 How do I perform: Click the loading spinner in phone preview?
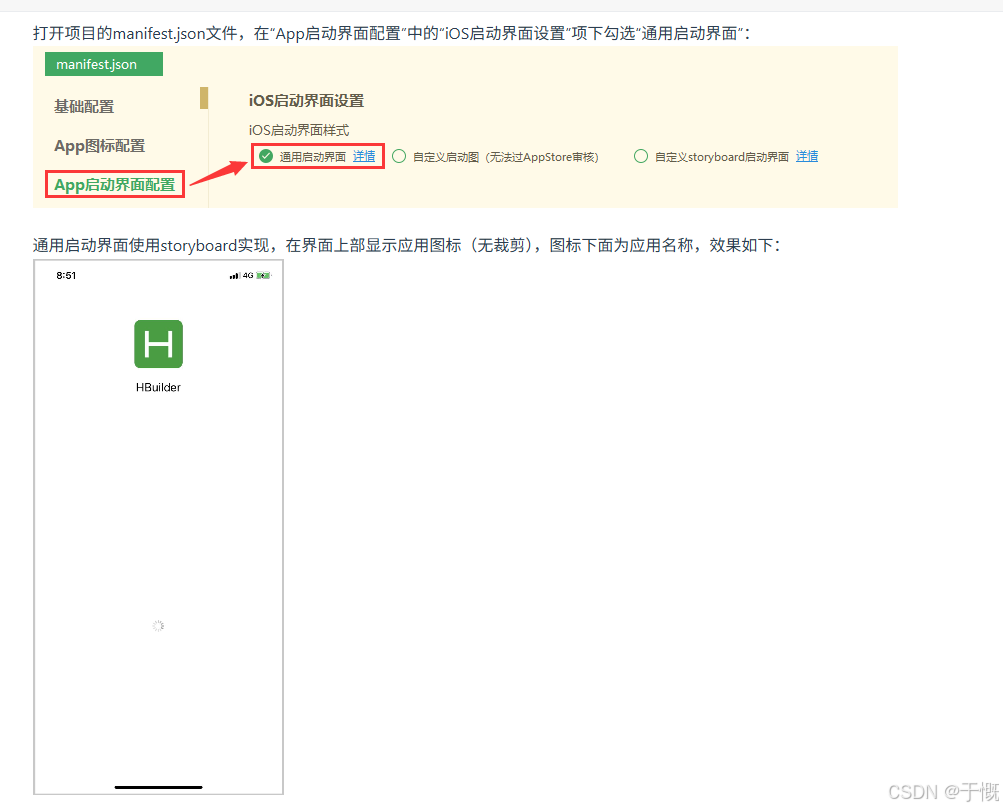158,626
